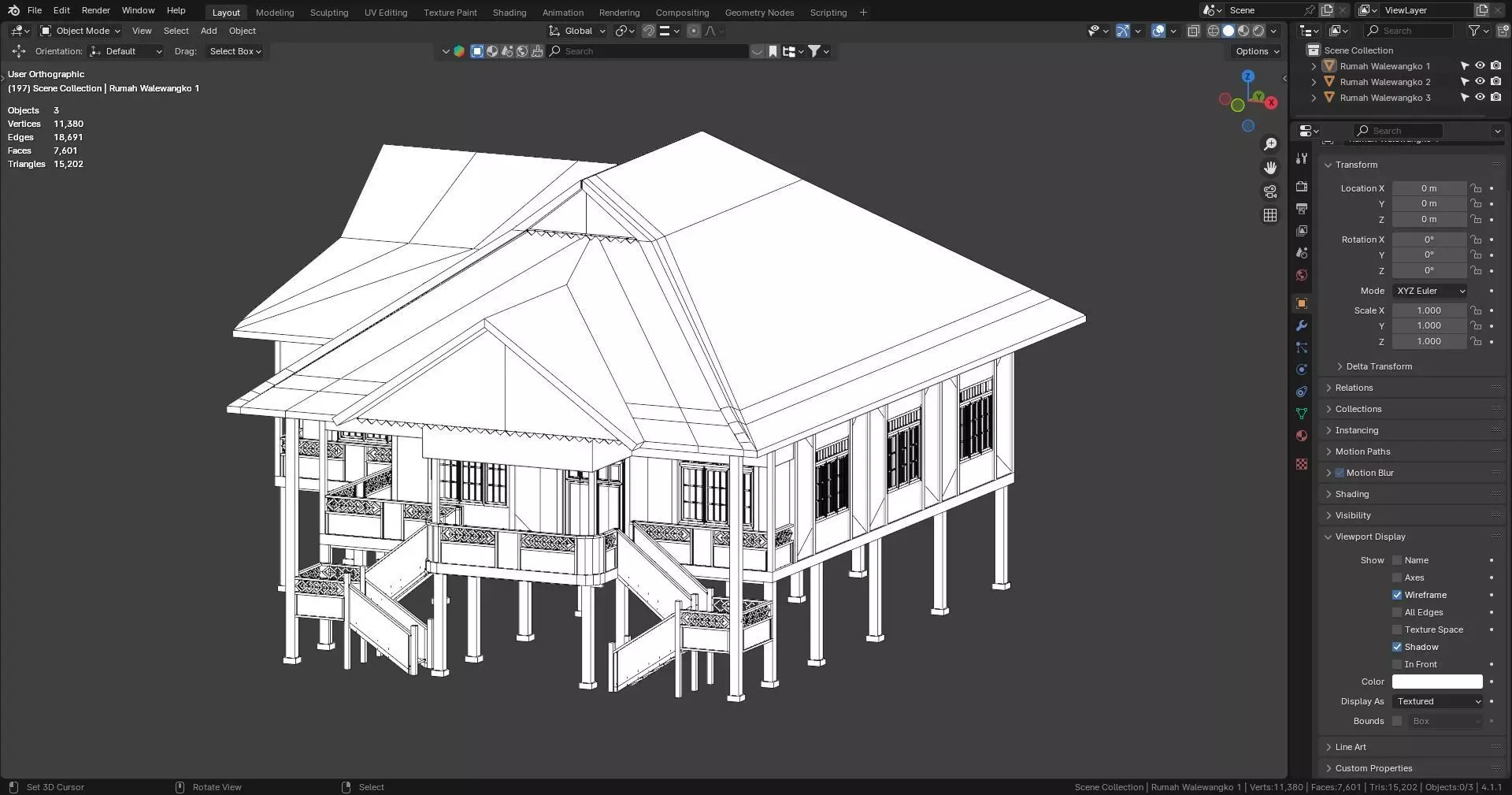Enable the Show Name checkbox
This screenshot has height=795, width=1512.
click(1397, 560)
